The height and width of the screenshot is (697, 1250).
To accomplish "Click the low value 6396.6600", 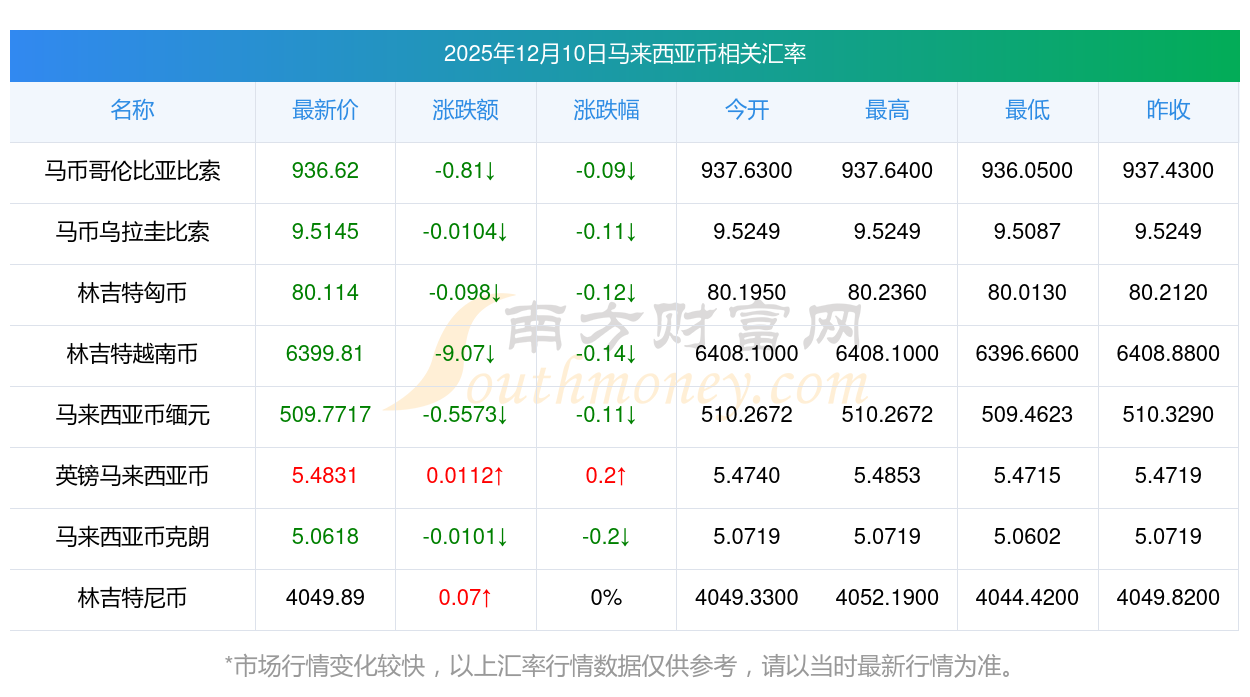I will pos(1028,354).
